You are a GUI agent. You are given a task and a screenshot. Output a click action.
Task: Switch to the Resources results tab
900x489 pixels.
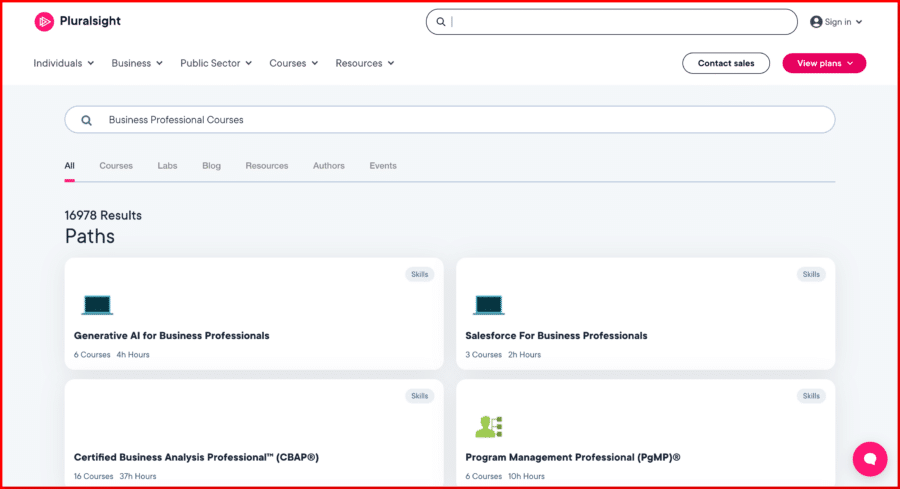click(267, 166)
